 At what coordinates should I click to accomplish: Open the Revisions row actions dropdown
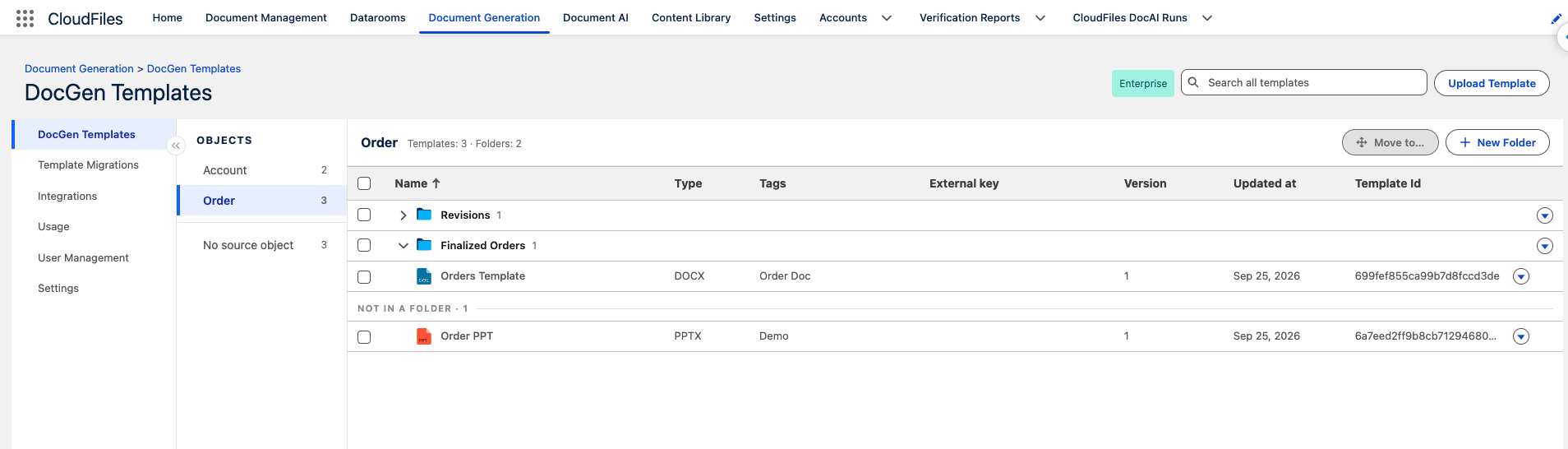pos(1544,215)
